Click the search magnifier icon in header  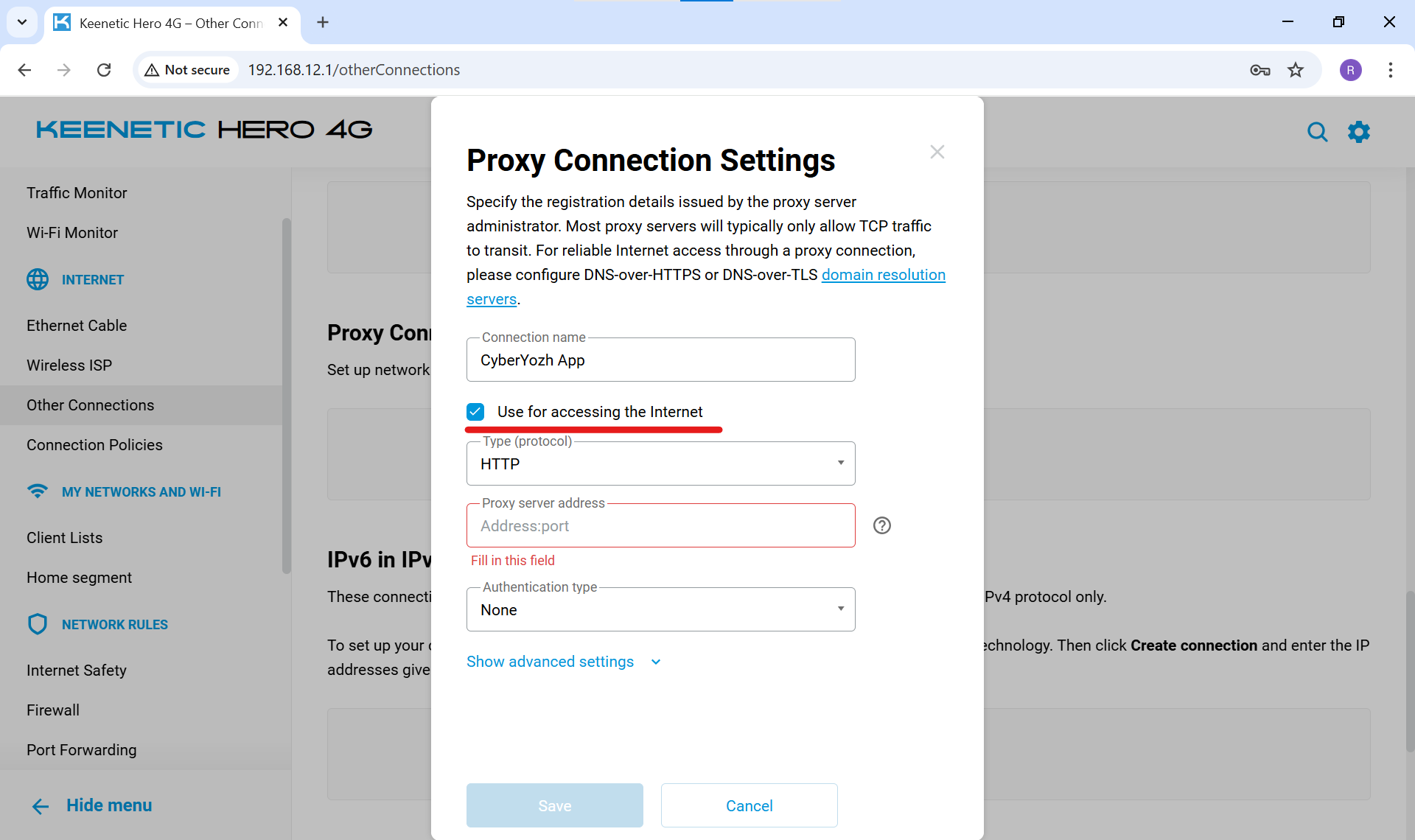(x=1317, y=132)
